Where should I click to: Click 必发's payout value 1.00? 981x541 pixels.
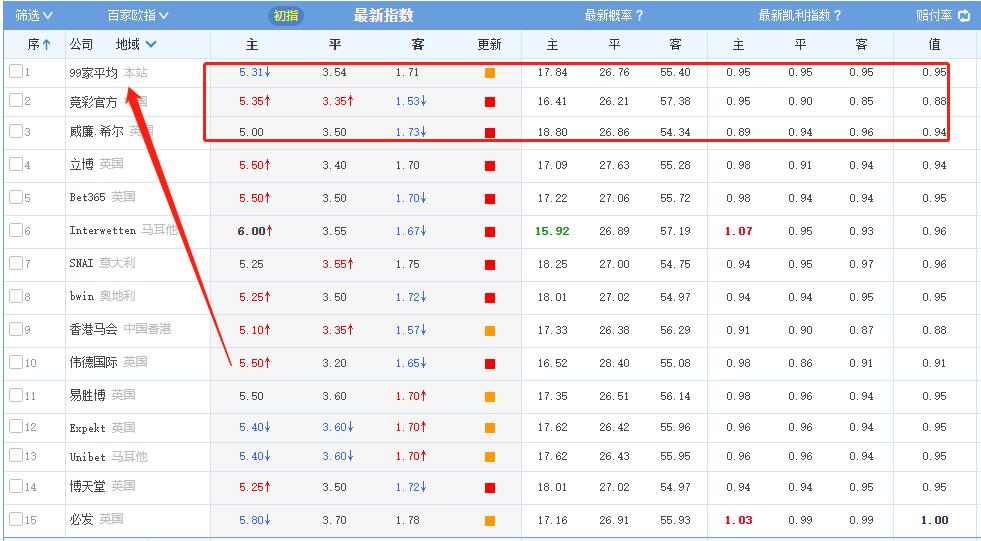tap(935, 520)
